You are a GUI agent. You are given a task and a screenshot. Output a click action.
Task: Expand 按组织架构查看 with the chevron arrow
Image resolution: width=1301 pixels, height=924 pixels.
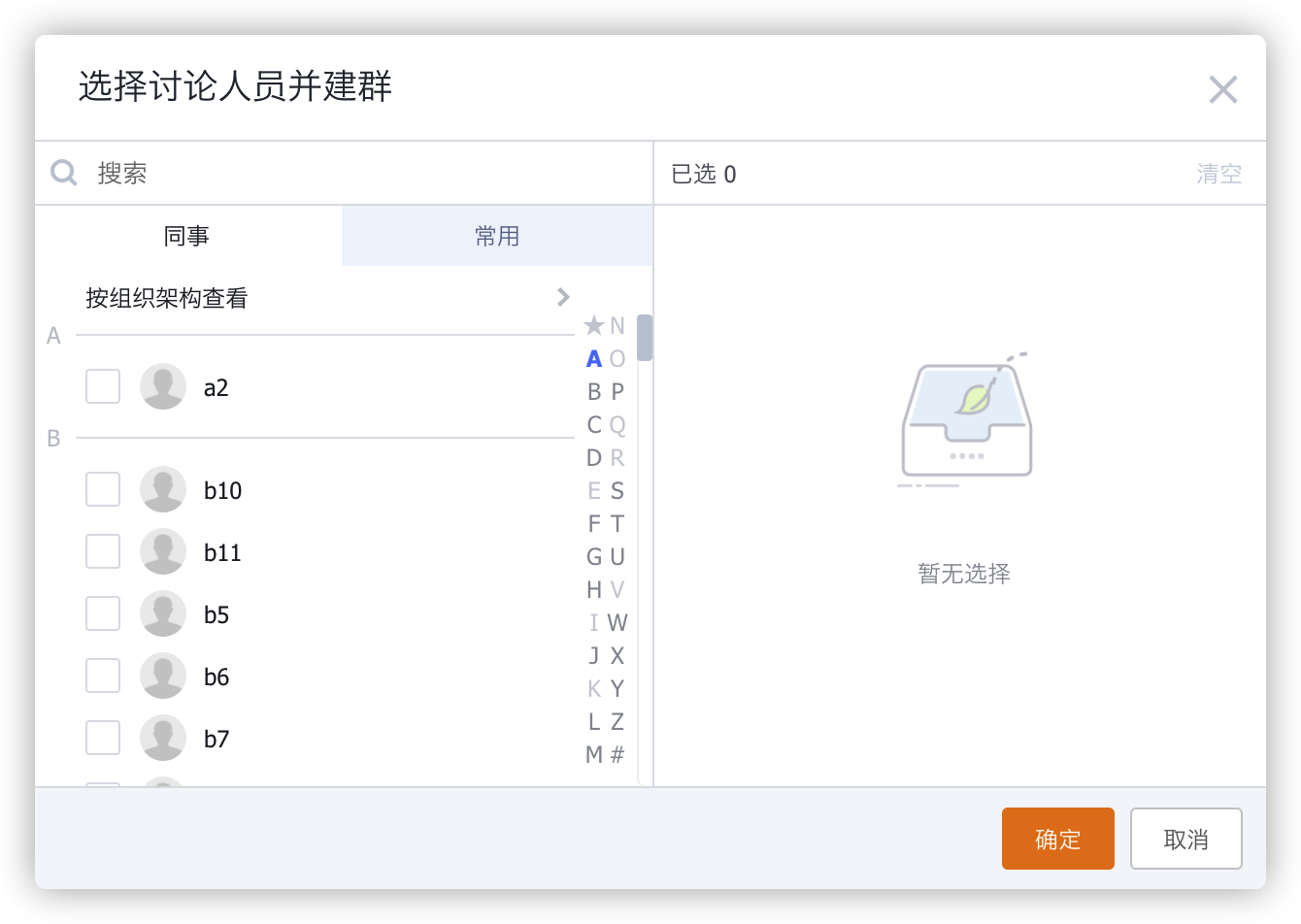tap(563, 297)
